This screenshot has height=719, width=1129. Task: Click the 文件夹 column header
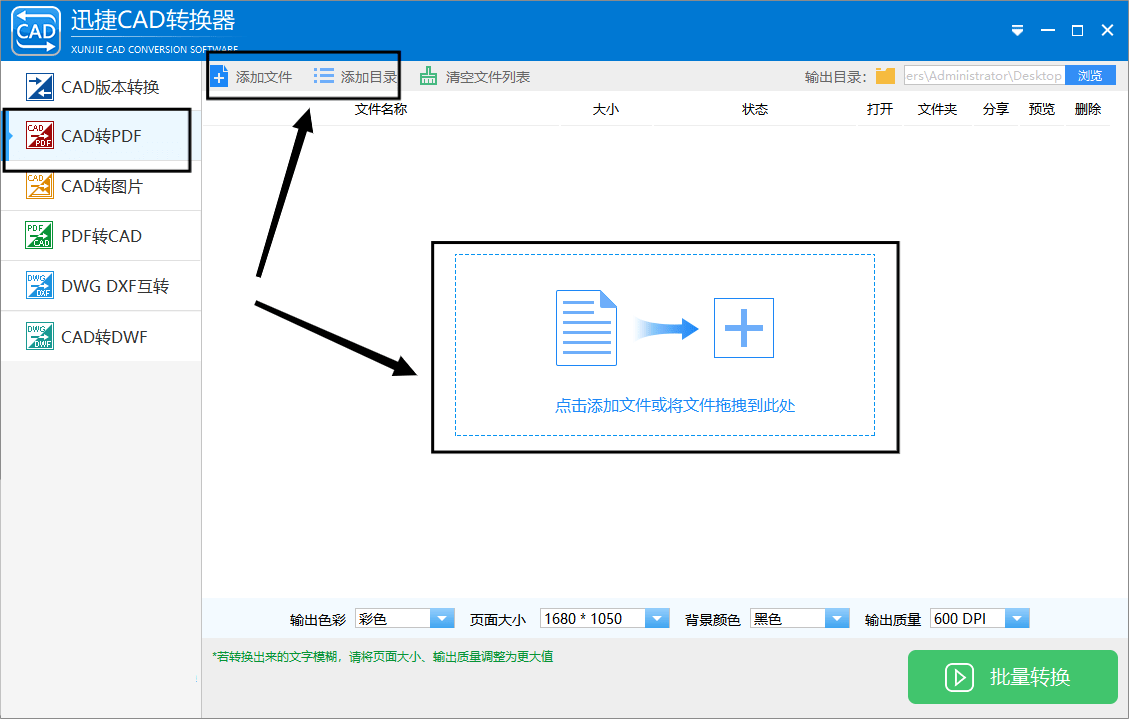pyautogui.click(x=937, y=109)
